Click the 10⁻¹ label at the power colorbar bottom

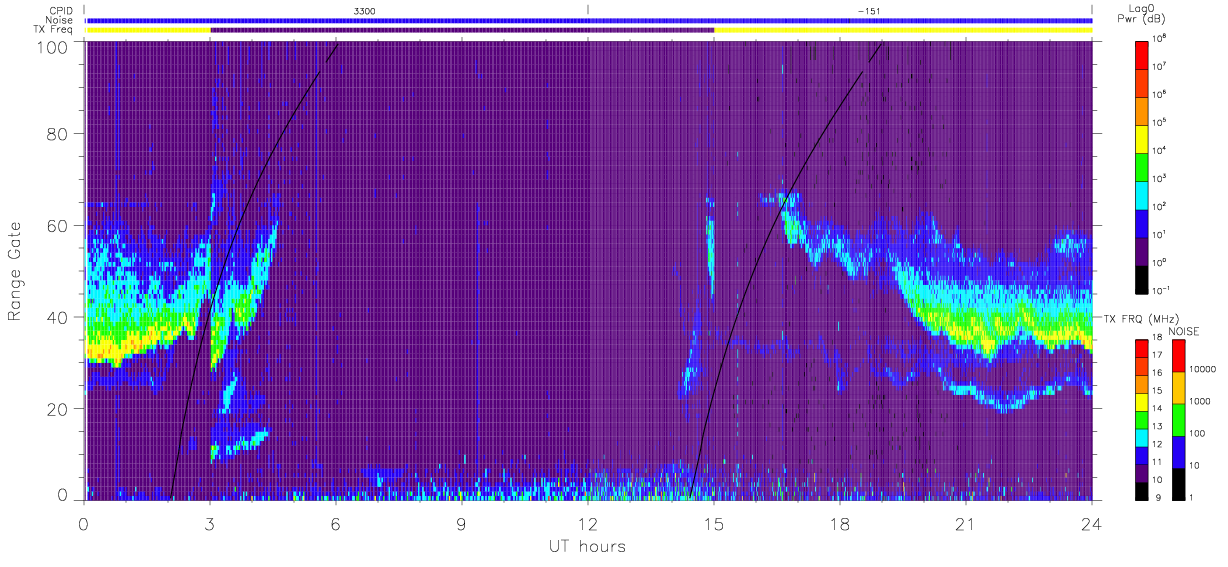click(1161, 290)
